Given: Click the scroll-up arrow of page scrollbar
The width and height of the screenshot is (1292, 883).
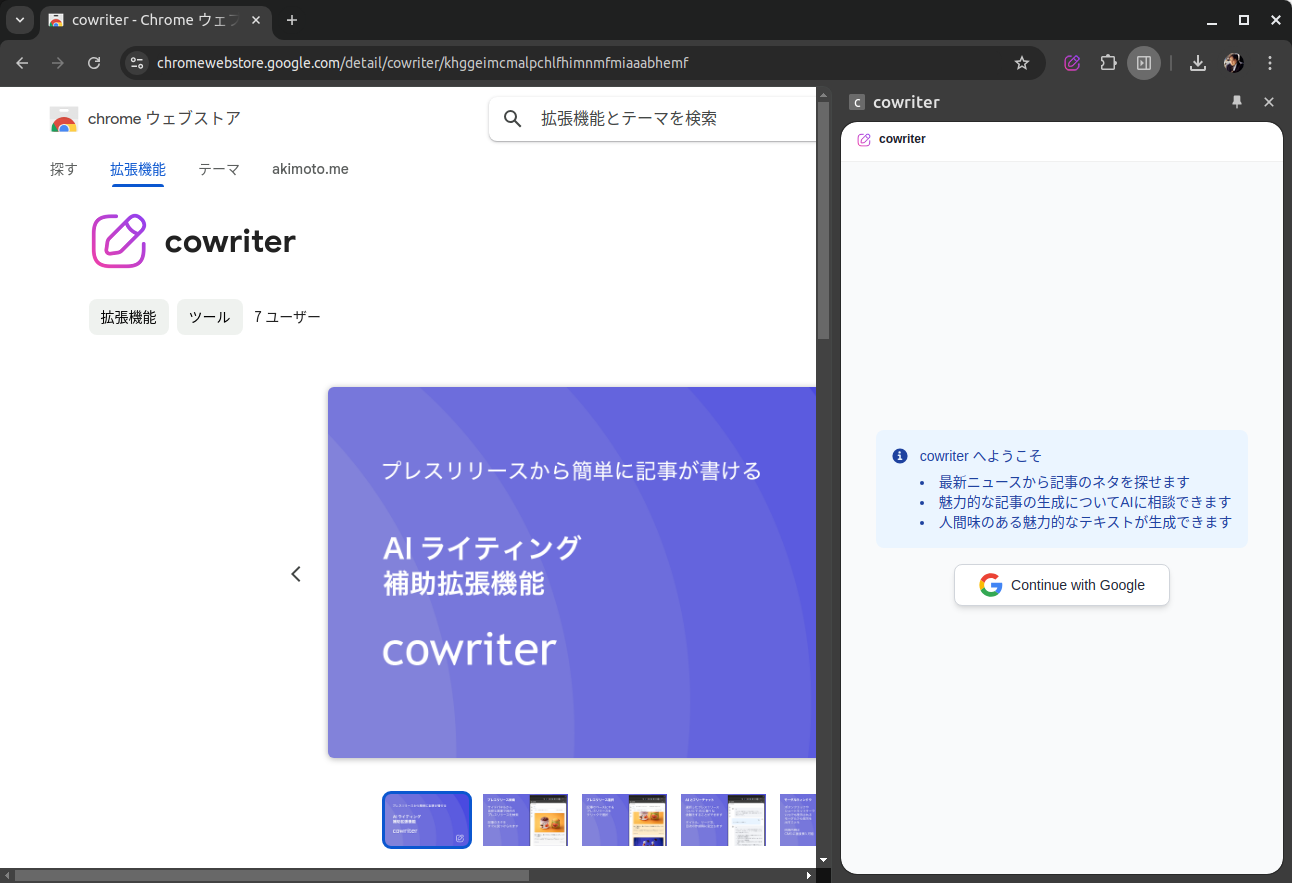Looking at the screenshot, I should [824, 95].
